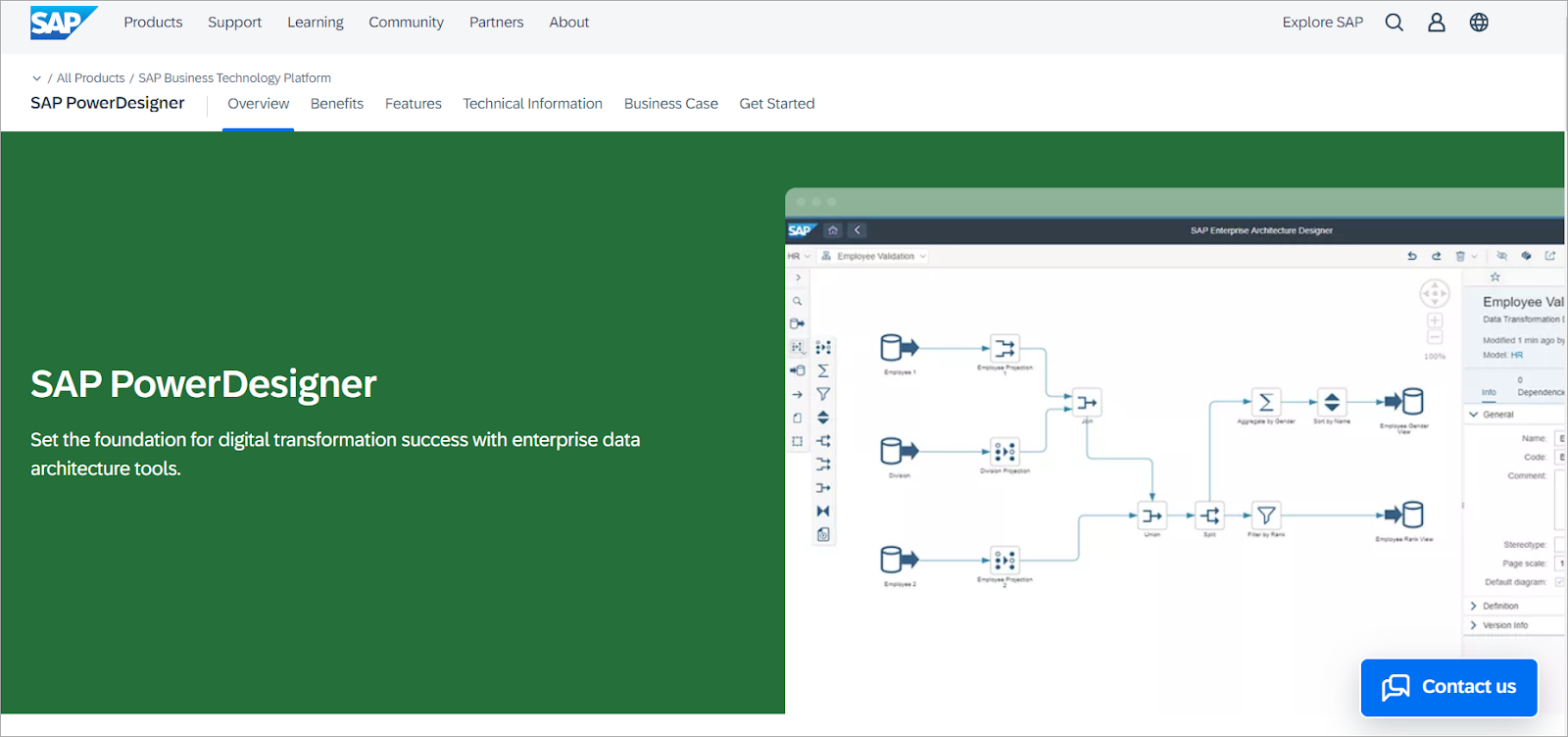
Task: Click the share export icon in the Designer toolbar
Action: tap(1550, 256)
